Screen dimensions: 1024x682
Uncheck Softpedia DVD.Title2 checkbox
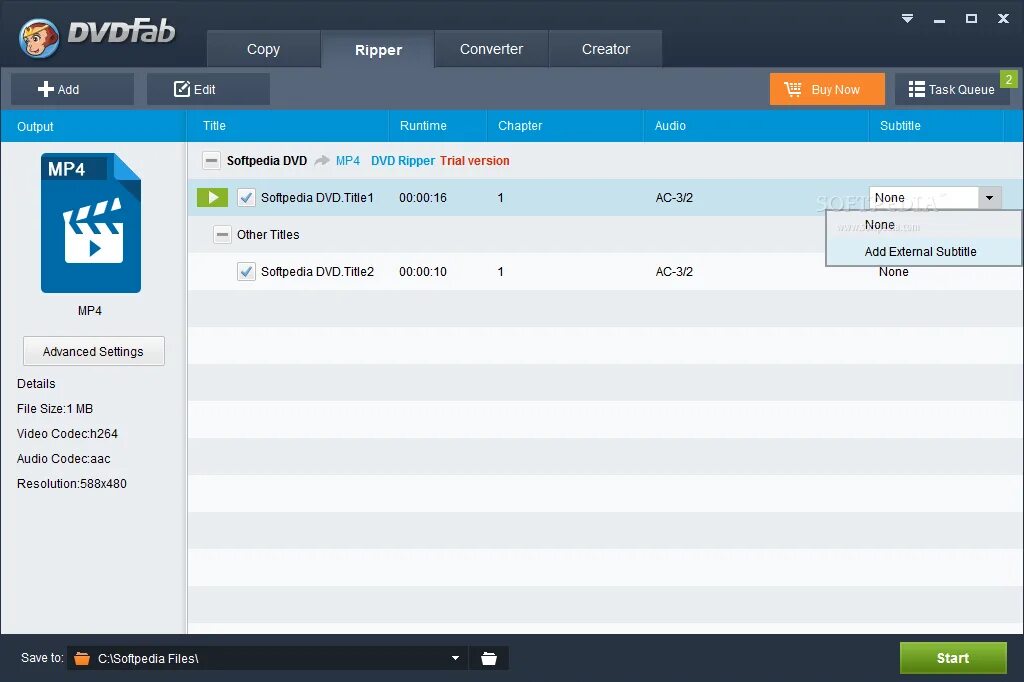(246, 271)
